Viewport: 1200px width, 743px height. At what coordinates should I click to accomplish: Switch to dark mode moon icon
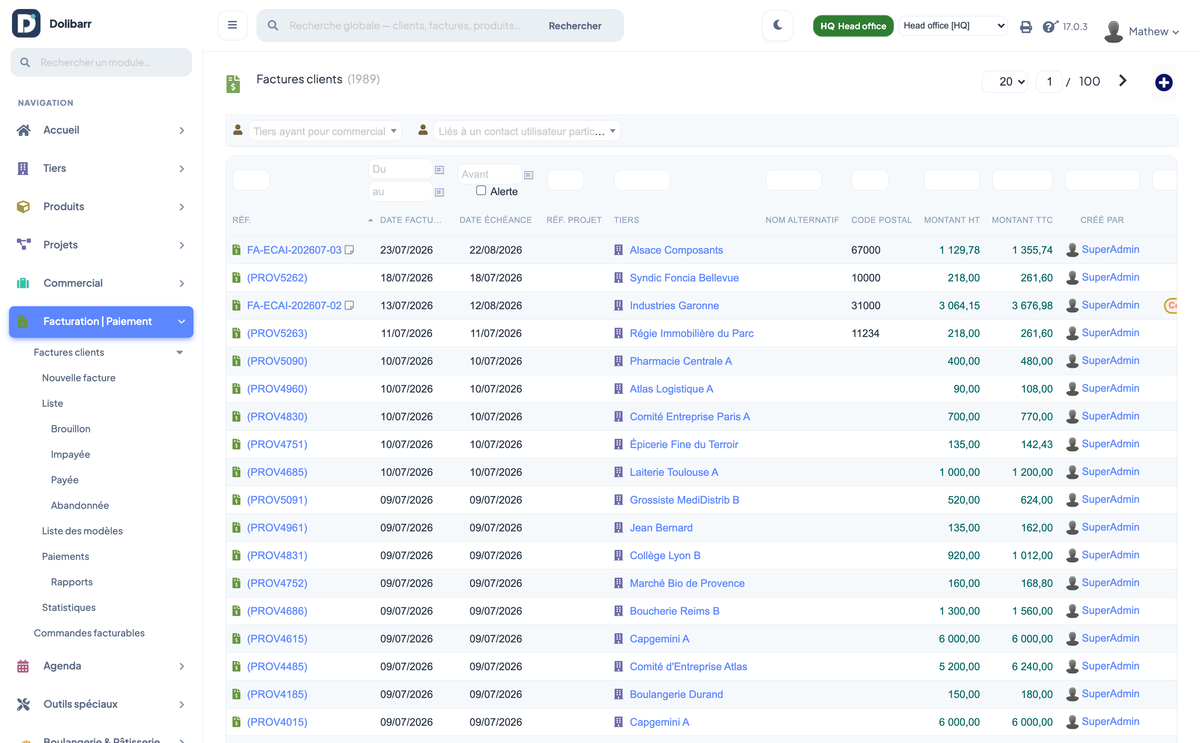pyautogui.click(x=778, y=26)
